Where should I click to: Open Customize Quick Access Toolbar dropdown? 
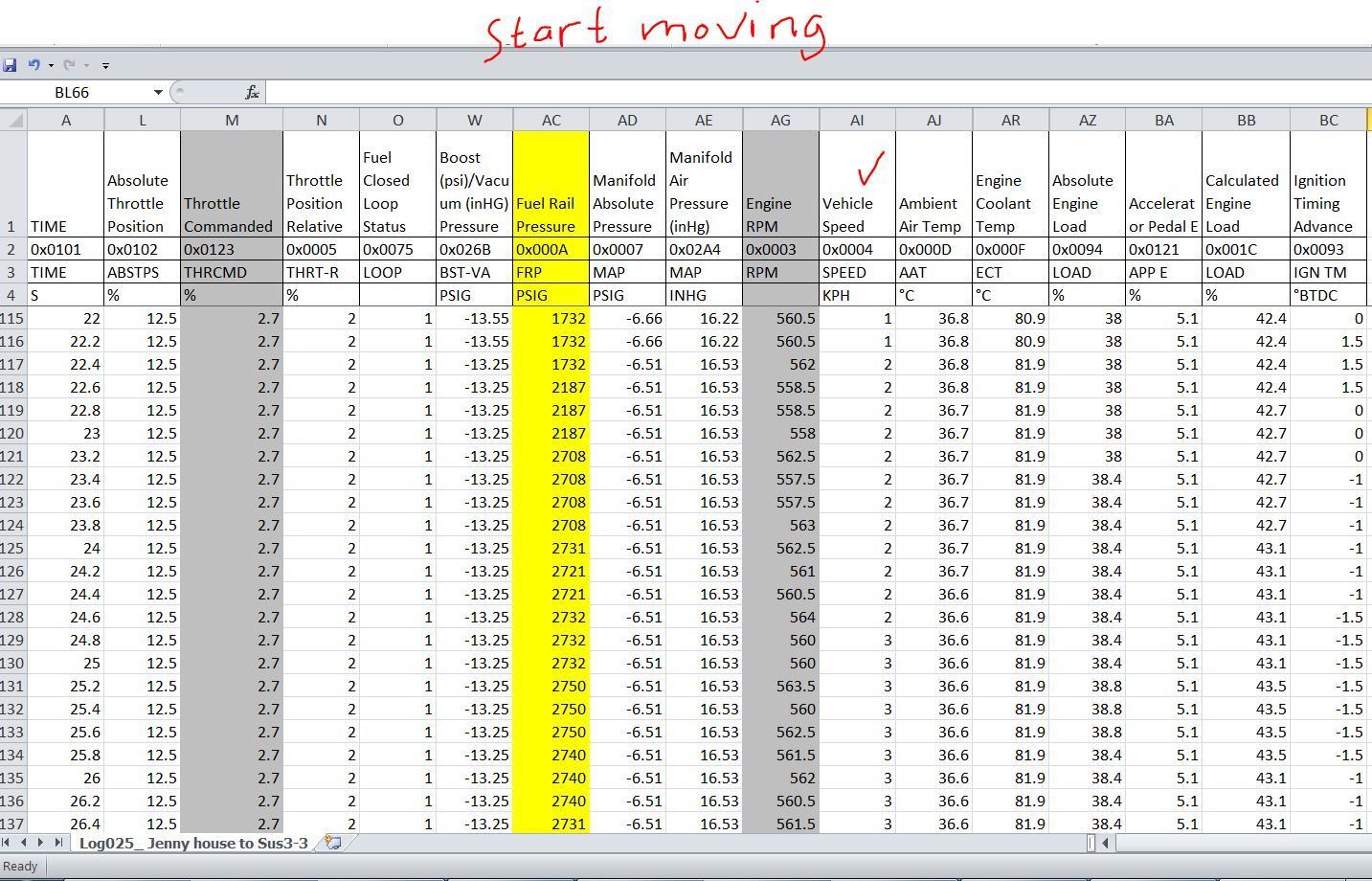(x=105, y=65)
